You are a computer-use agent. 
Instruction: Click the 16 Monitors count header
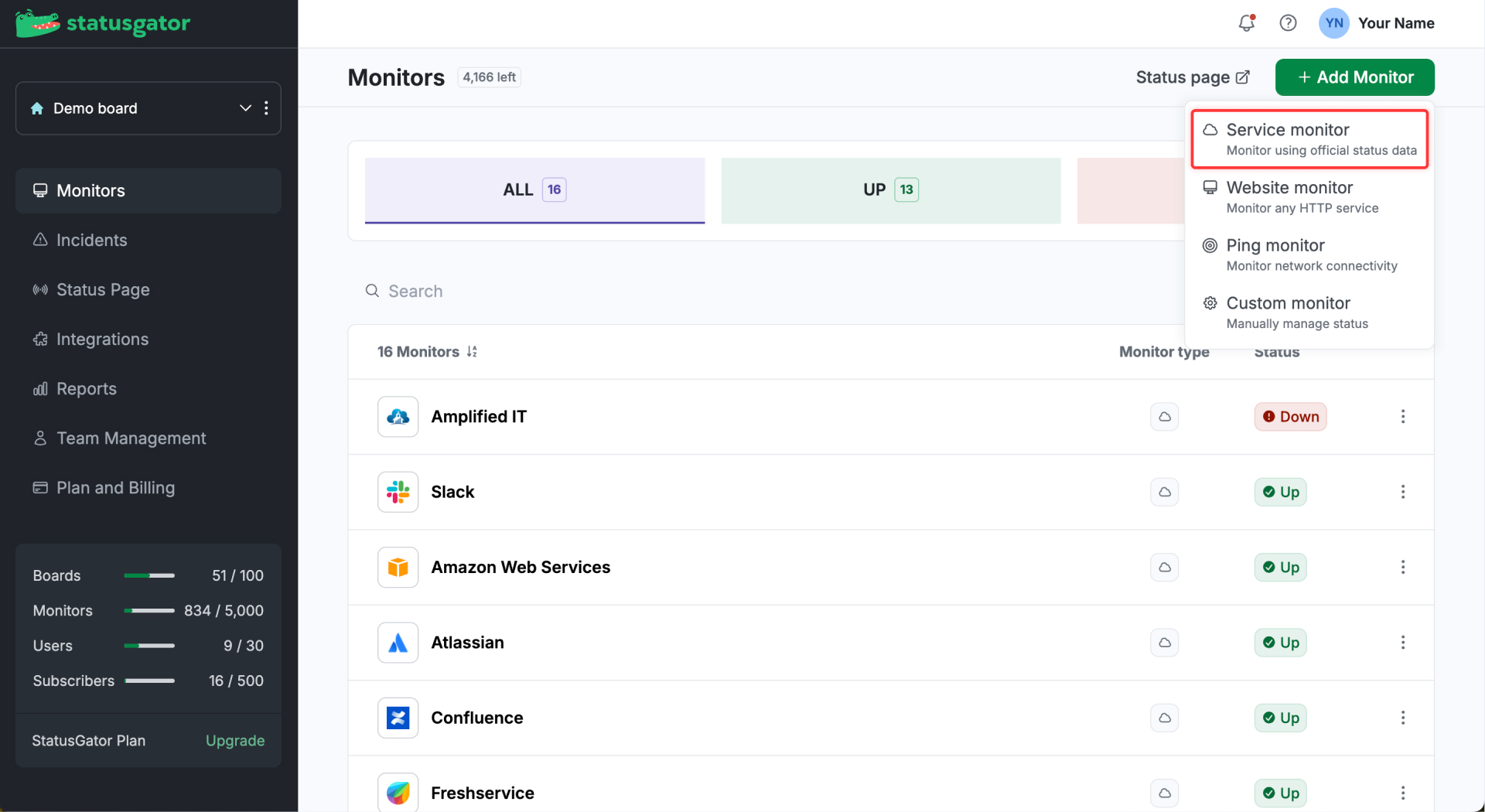click(418, 352)
